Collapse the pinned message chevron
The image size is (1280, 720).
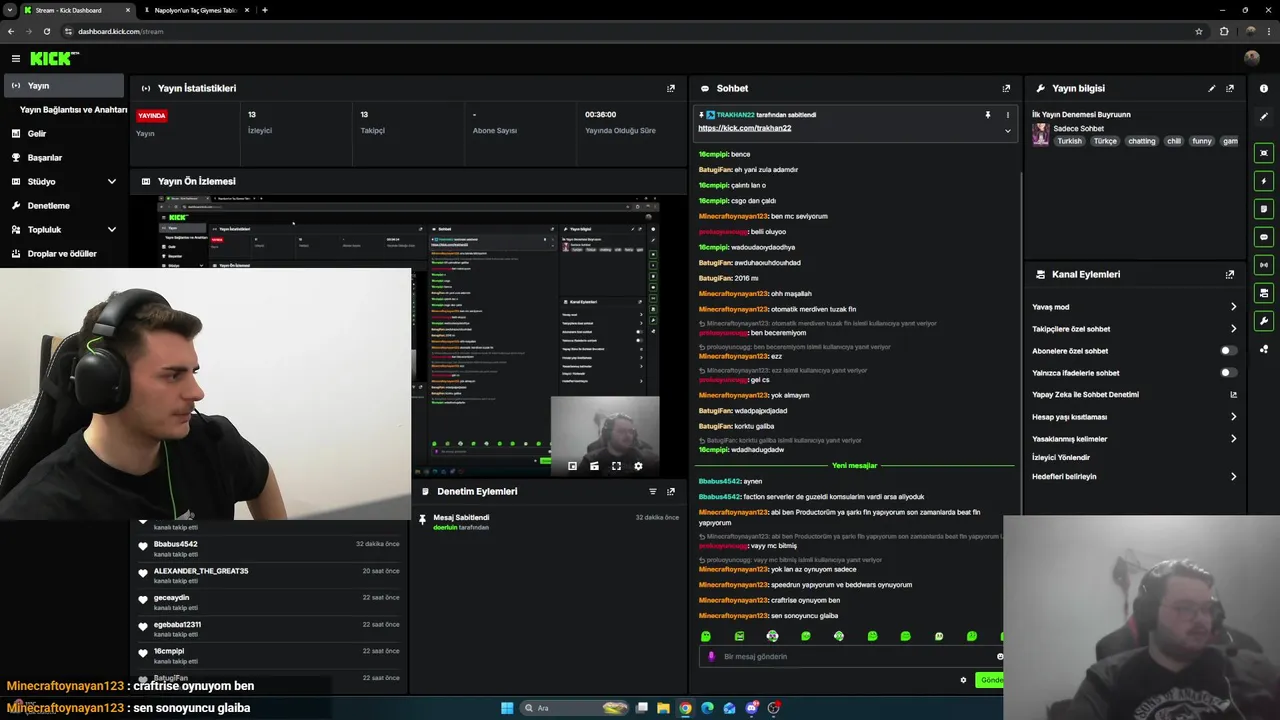1007,130
